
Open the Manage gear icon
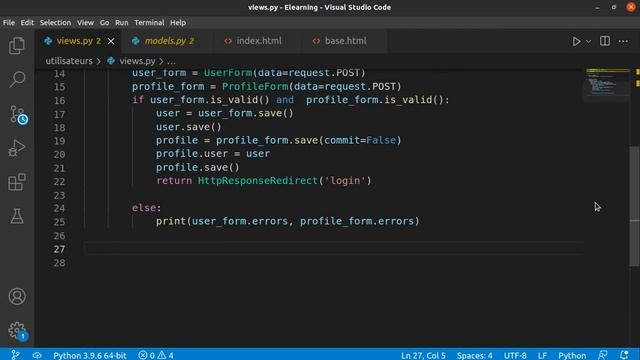tap(18, 331)
